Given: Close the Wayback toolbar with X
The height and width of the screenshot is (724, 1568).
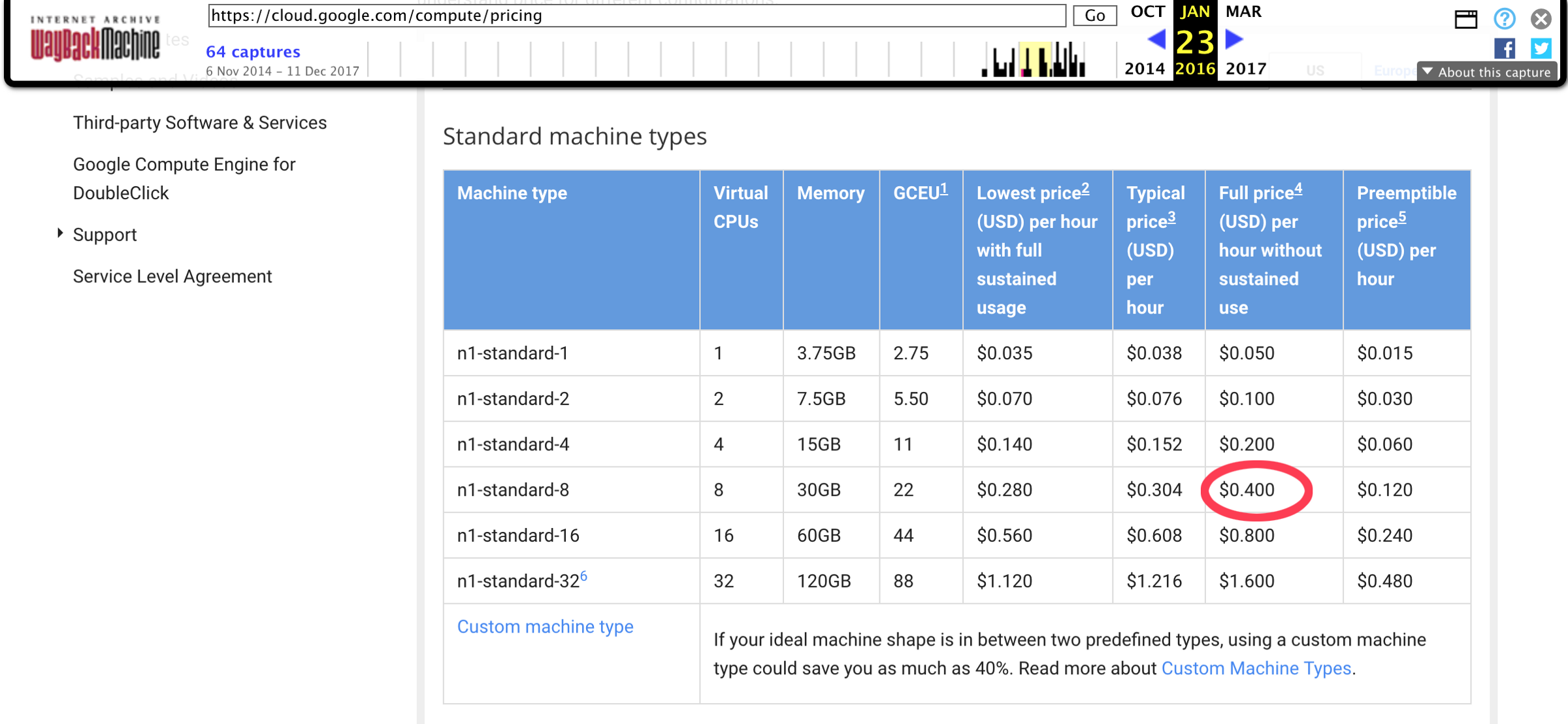Looking at the screenshot, I should (x=1541, y=19).
